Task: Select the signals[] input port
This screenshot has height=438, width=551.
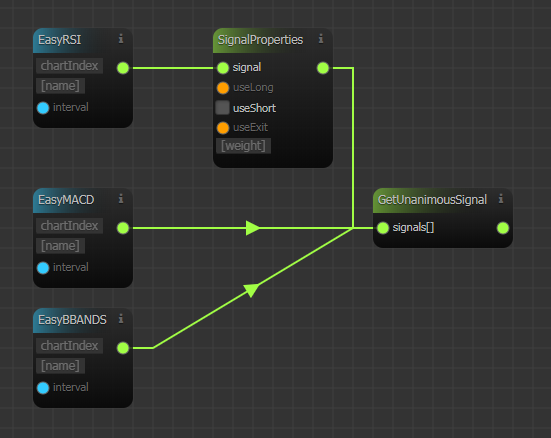Action: coord(383,228)
